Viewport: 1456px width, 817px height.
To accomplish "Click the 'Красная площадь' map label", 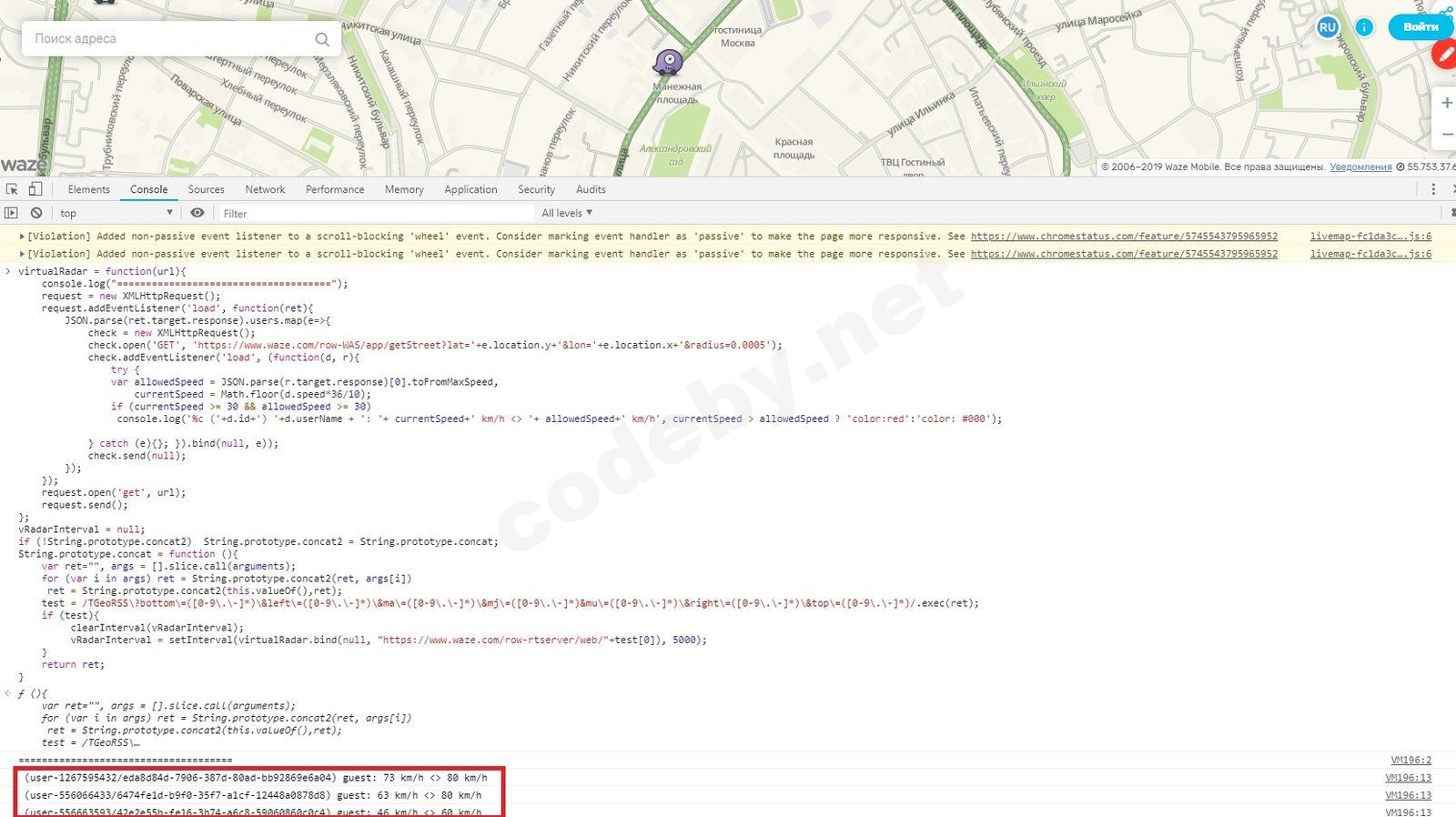I will pos(794,148).
